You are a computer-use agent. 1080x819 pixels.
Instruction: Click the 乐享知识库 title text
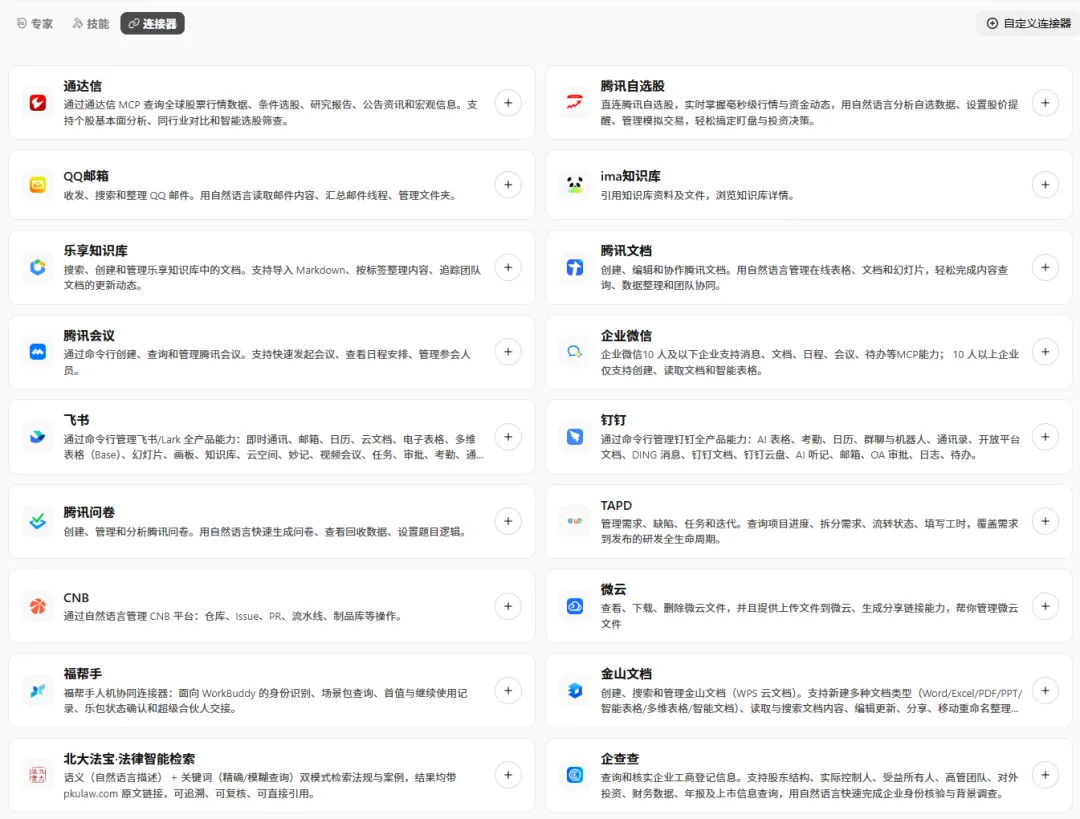click(x=96, y=251)
